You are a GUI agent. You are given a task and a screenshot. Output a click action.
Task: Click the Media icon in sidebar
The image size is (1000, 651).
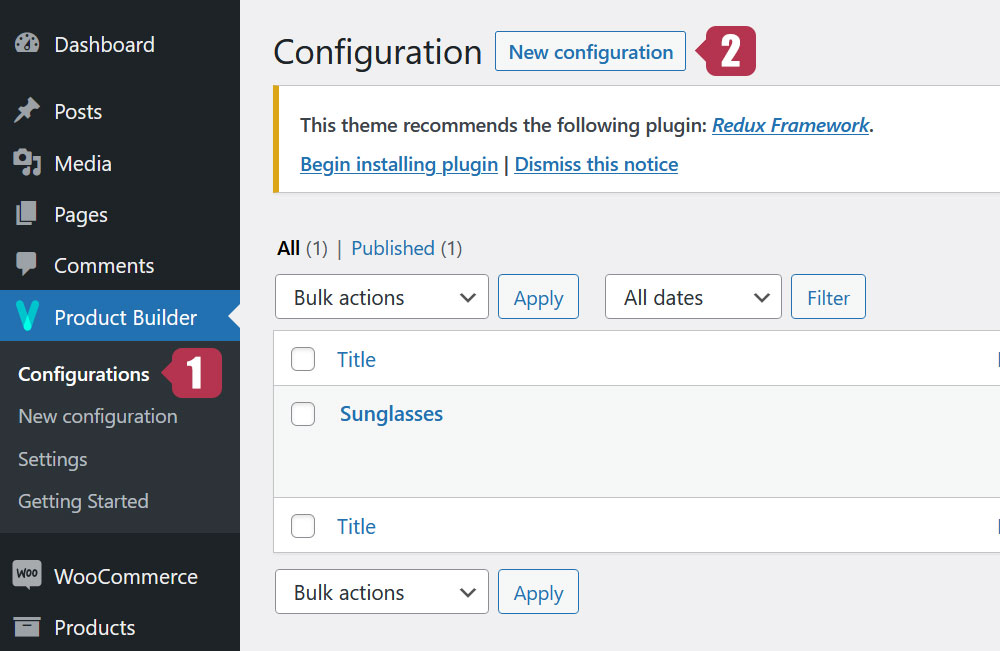click(x=27, y=163)
